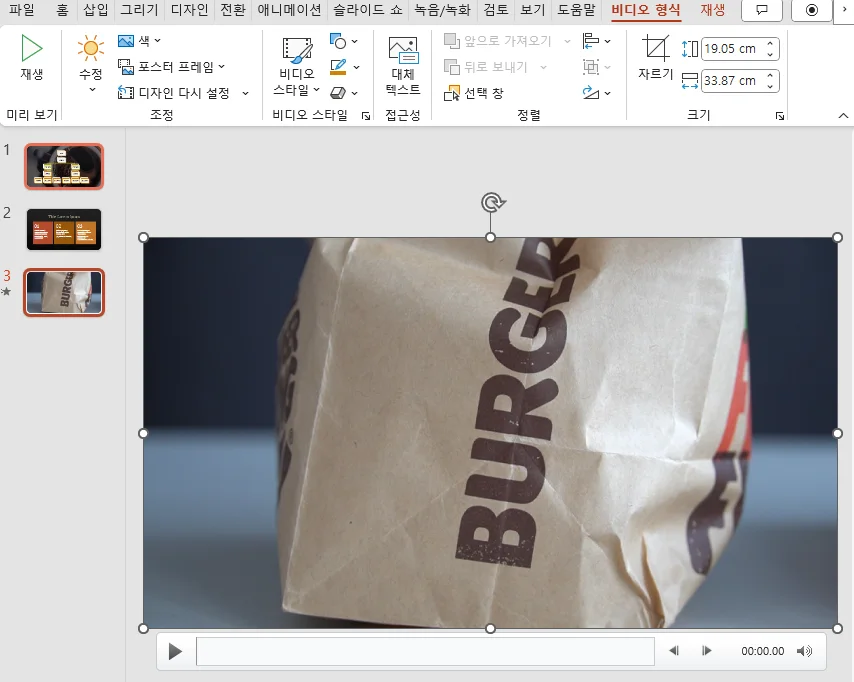
Task: Expand the 디자인 다시 설정 arrow
Action: pos(245,93)
